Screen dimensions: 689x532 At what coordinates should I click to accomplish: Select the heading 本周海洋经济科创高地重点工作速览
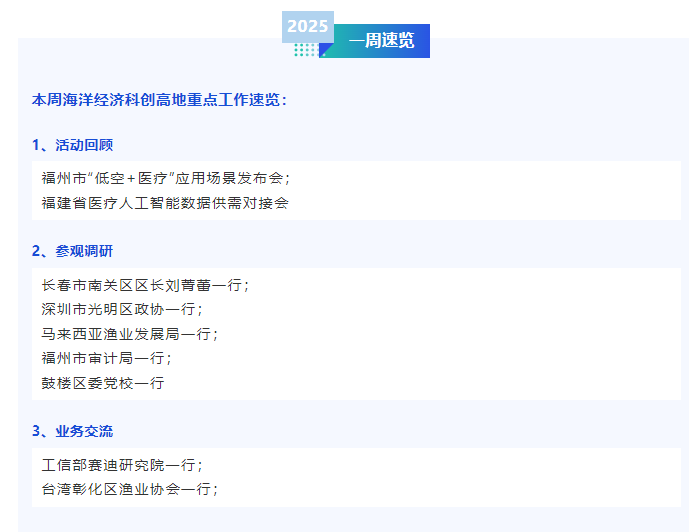coord(159,100)
